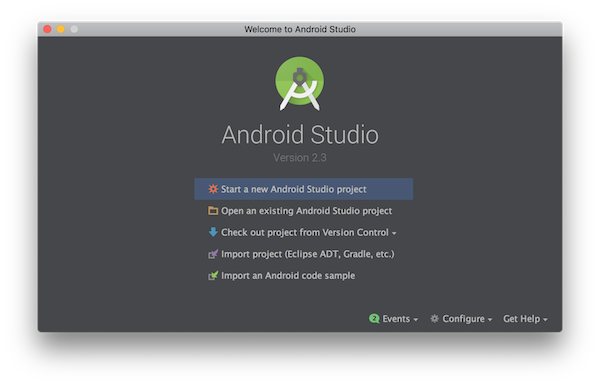The width and height of the screenshot is (600, 386).
Task: Click the folder icon for opening existing project
Action: click(x=213, y=211)
